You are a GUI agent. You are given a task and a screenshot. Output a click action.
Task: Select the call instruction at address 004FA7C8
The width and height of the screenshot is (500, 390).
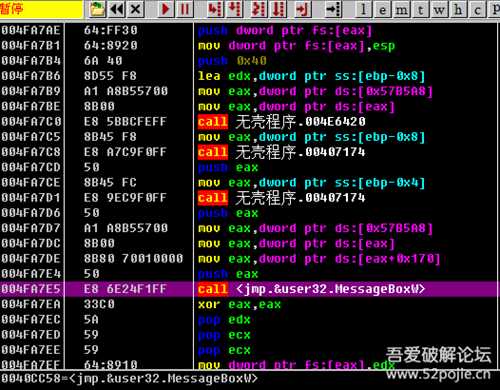point(282,152)
